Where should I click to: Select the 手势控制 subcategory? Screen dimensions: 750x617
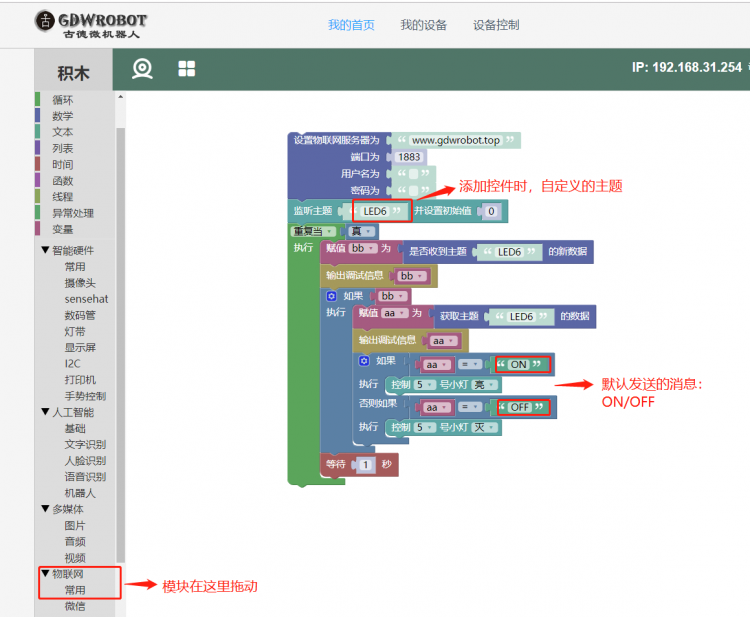85,396
